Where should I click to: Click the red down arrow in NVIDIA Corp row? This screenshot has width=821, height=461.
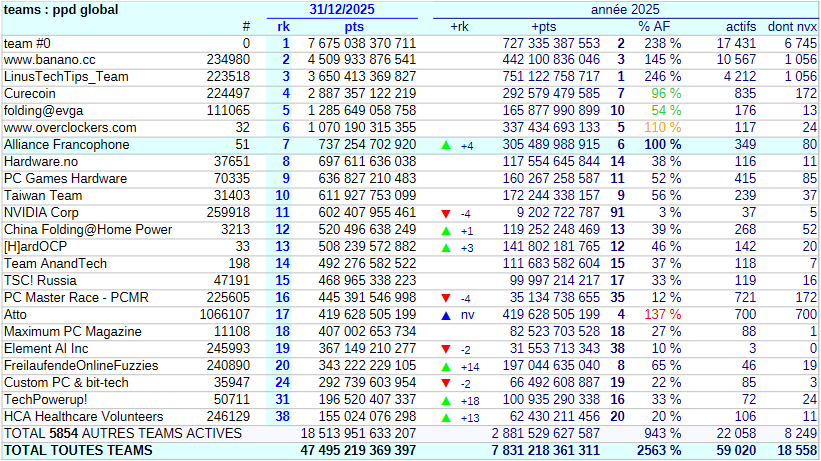tap(446, 213)
